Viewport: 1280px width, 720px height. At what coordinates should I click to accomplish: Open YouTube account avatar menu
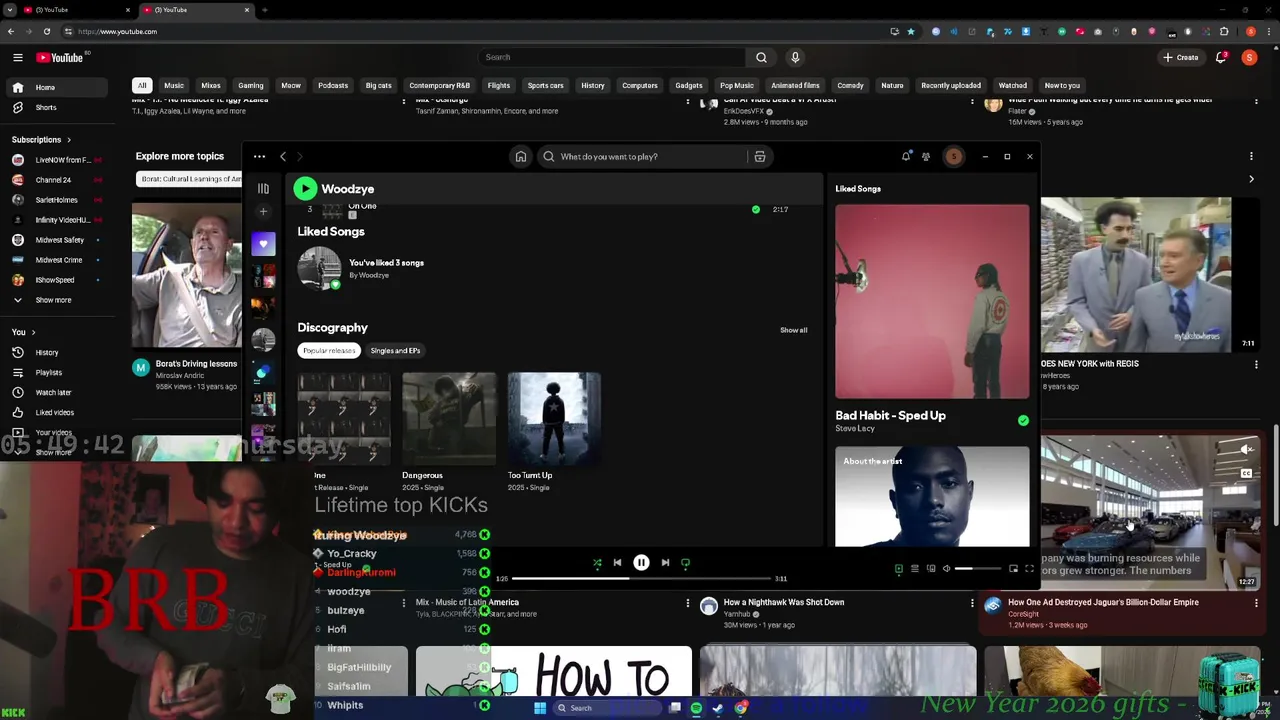(x=1249, y=58)
